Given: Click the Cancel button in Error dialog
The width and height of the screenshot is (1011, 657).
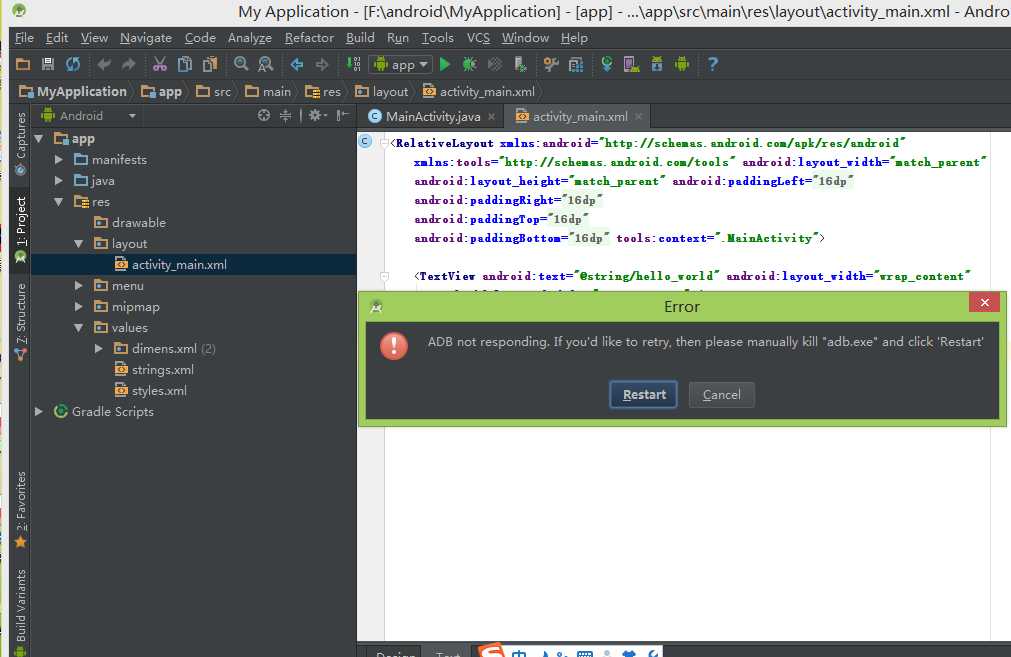Looking at the screenshot, I should 721,395.
